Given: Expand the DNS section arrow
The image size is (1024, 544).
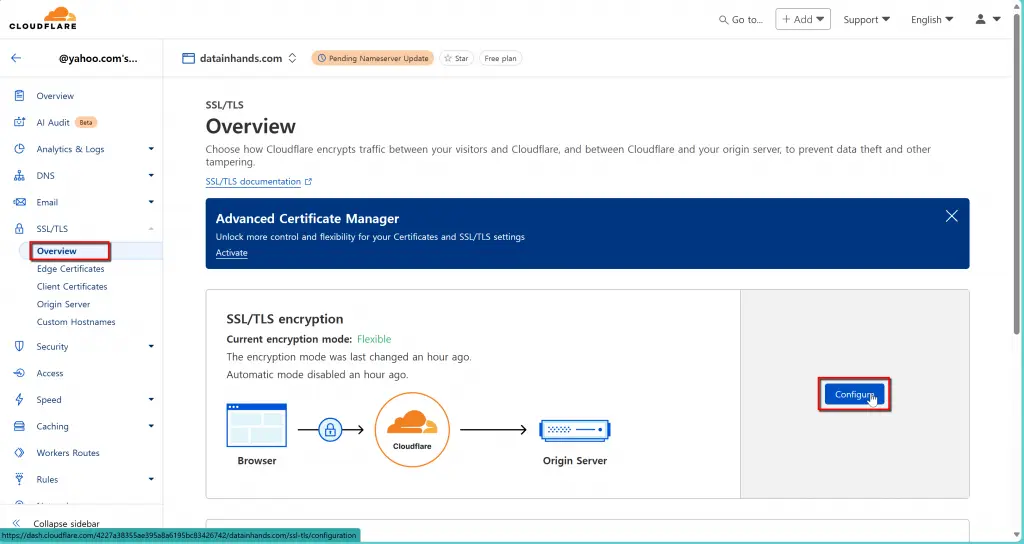Looking at the screenshot, I should tap(151, 176).
